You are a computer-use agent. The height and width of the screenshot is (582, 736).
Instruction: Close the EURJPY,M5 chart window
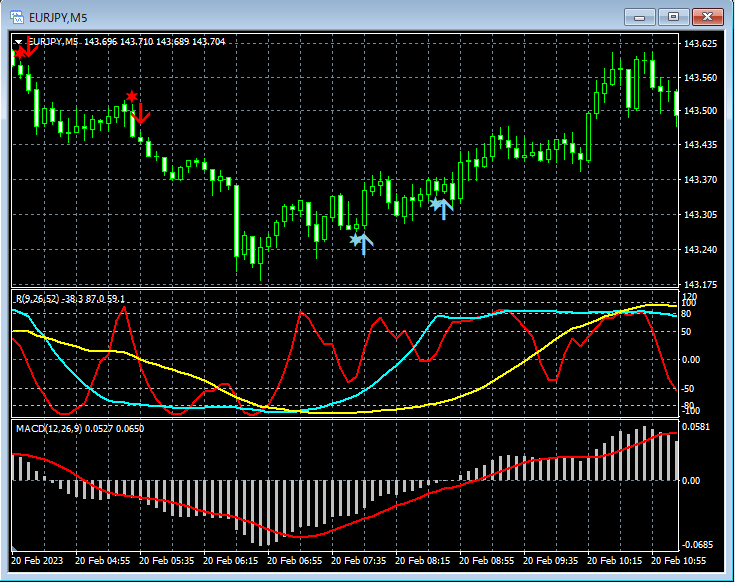[x=707, y=17]
